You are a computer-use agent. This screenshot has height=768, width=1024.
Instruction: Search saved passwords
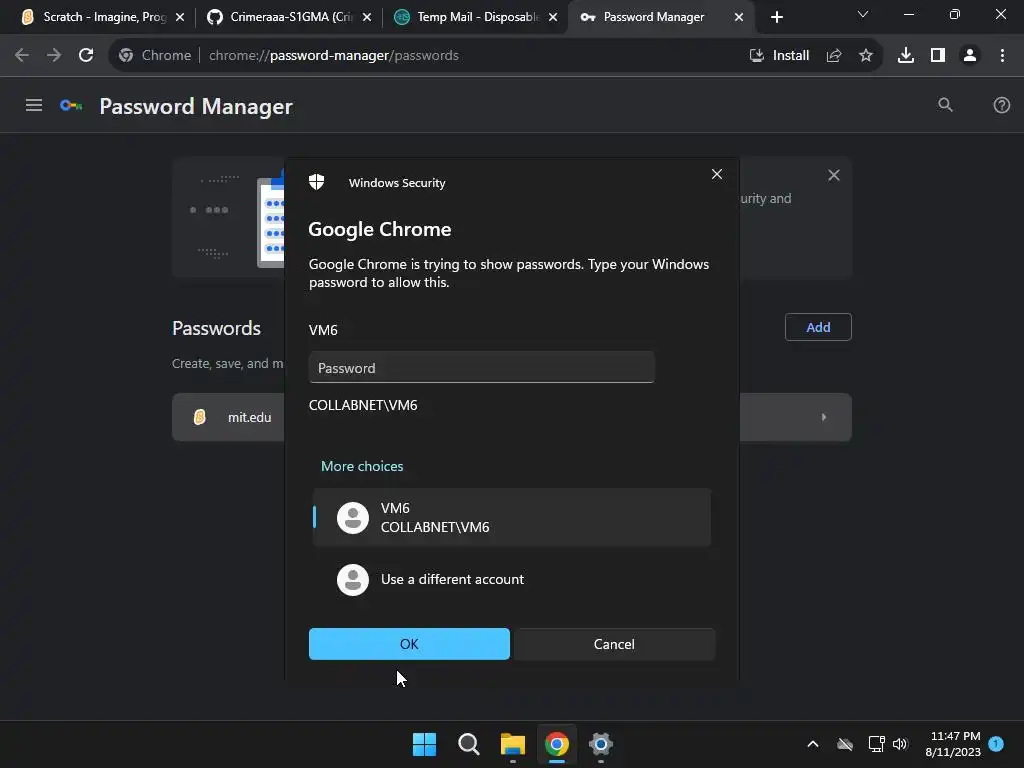[945, 105]
